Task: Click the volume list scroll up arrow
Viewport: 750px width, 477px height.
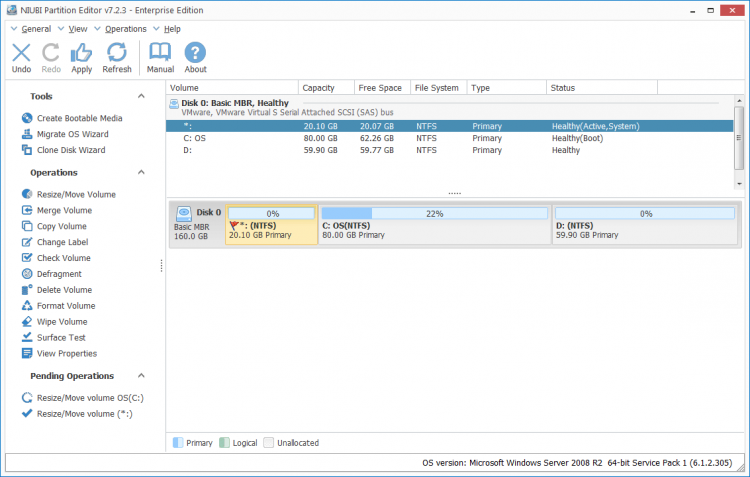Action: [739, 100]
